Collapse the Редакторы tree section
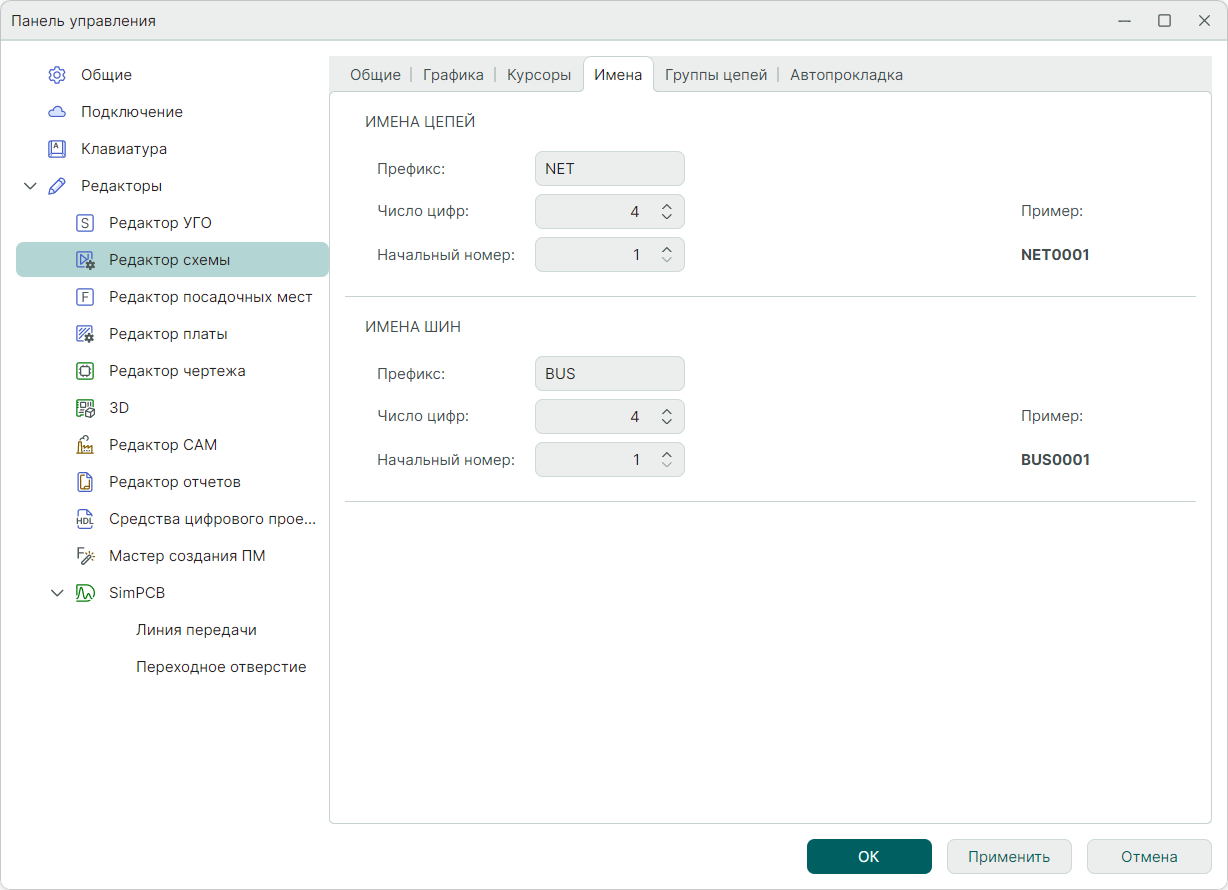This screenshot has height=890, width=1228. click(30, 186)
